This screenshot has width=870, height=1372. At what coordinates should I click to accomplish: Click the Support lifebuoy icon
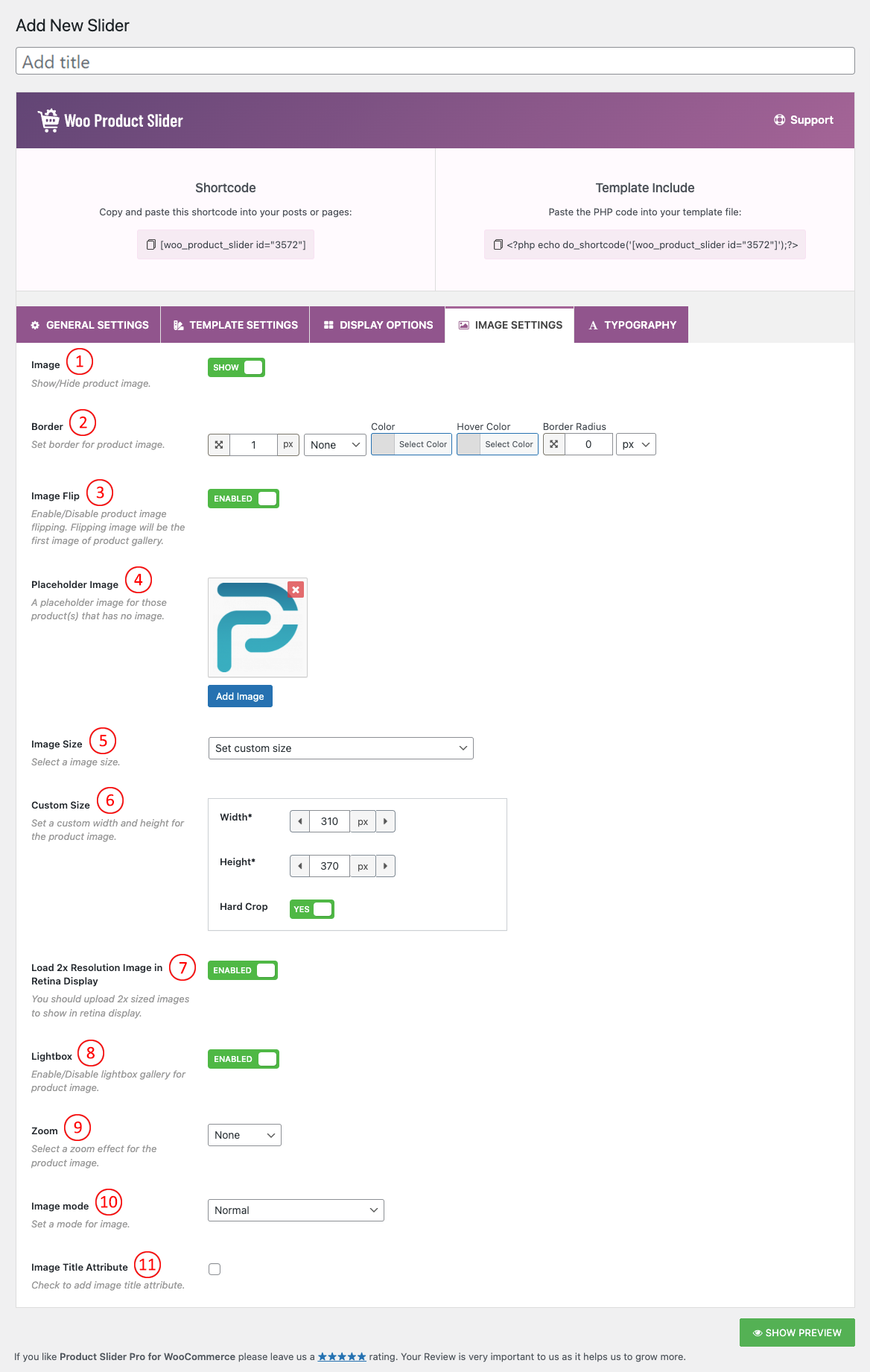(x=779, y=120)
